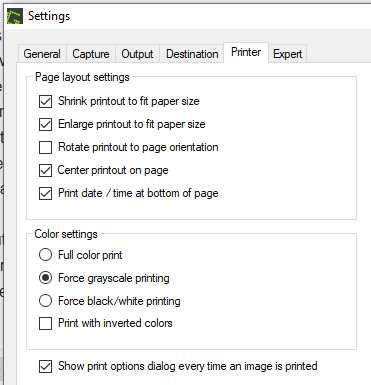The width and height of the screenshot is (371, 385).
Task: Uncheck Shrink printout to fit paper size
Action: coord(45,101)
